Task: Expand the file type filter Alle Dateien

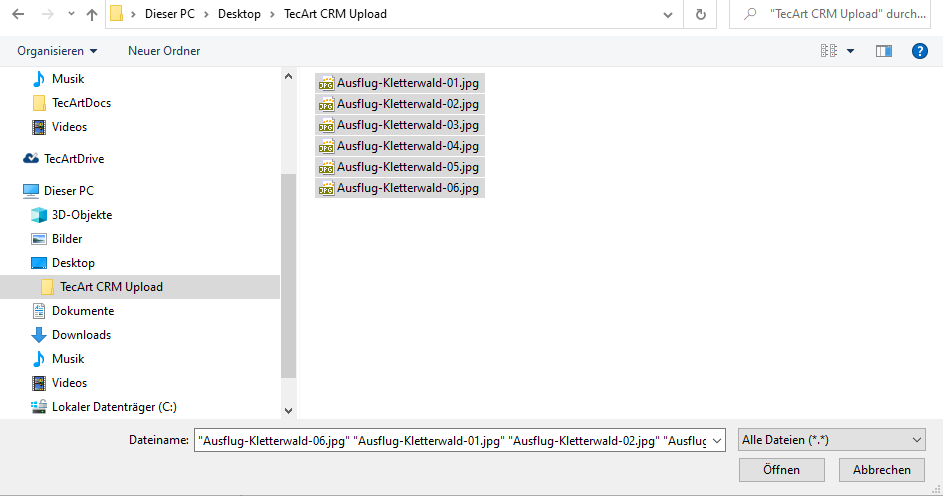Action: point(831,440)
